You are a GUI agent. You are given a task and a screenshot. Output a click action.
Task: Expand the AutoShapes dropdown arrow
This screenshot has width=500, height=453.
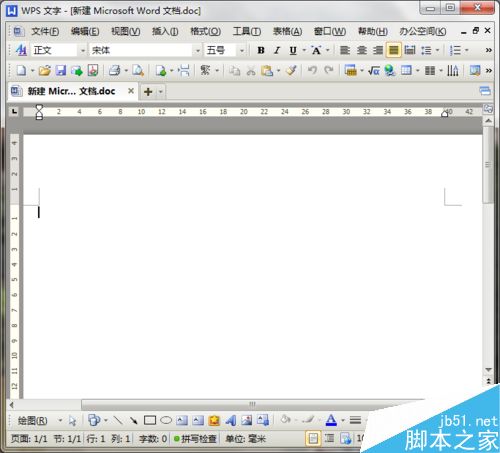click(x=106, y=420)
